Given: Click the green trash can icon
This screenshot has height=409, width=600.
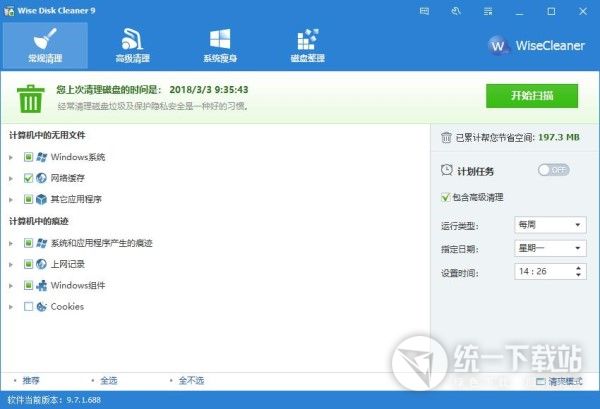Looking at the screenshot, I should [30, 98].
